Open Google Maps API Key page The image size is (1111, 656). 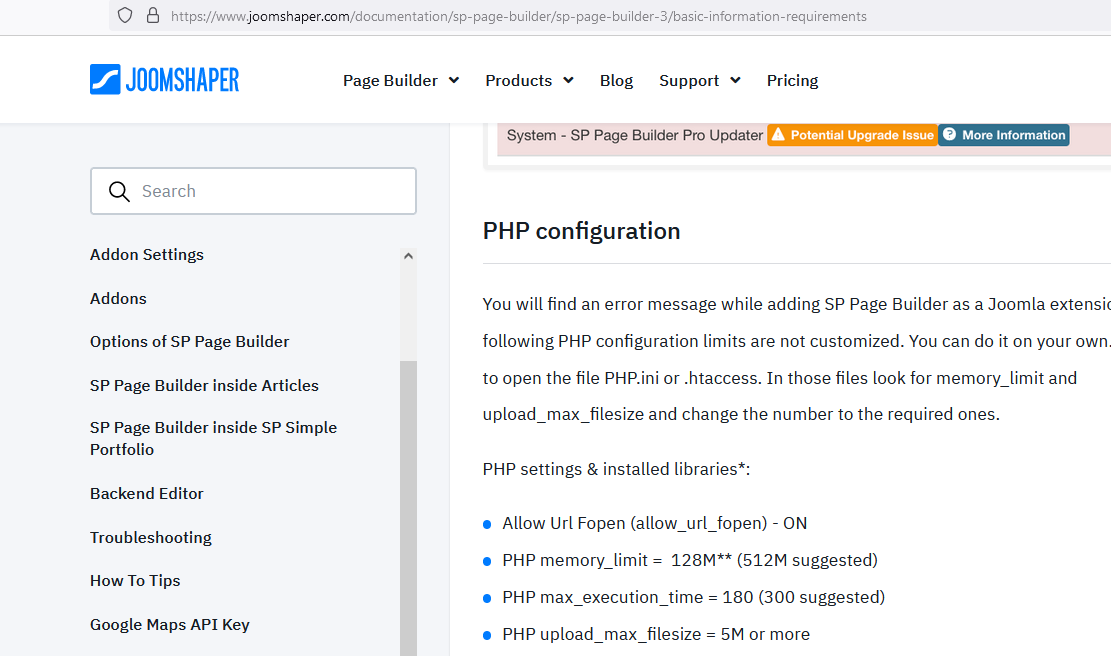coord(170,625)
